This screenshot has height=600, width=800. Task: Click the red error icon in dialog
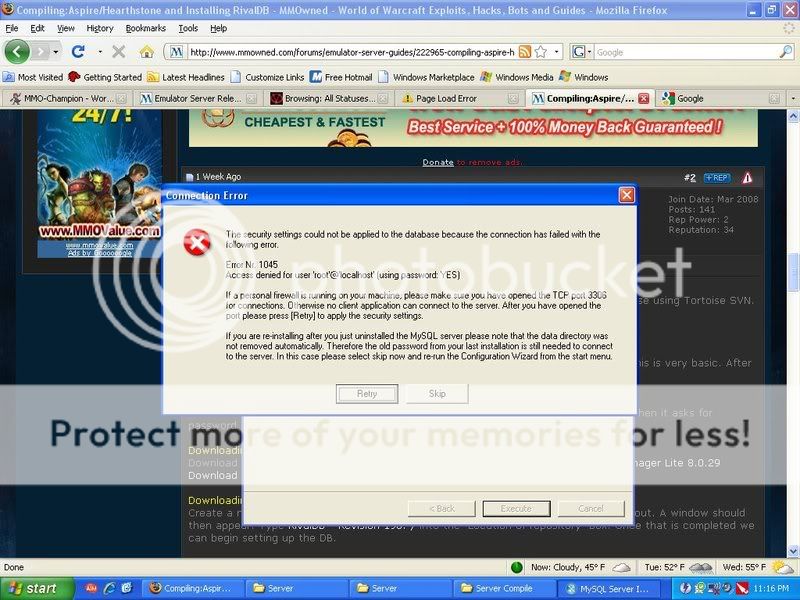pyautogui.click(x=197, y=242)
